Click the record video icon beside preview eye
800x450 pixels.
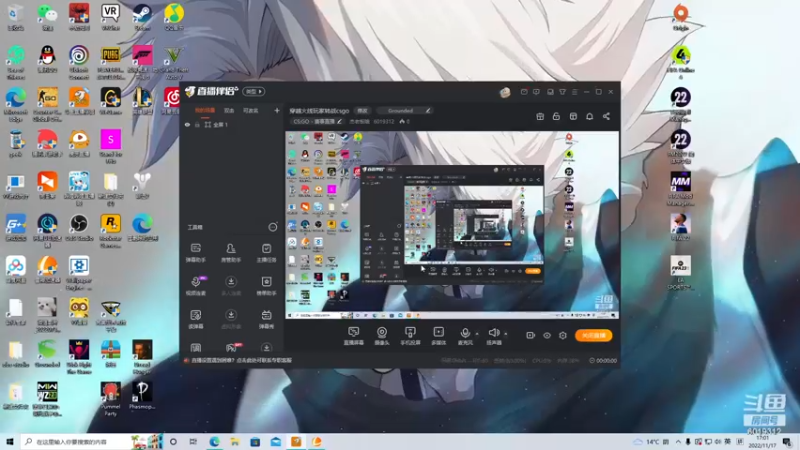(x=530, y=335)
